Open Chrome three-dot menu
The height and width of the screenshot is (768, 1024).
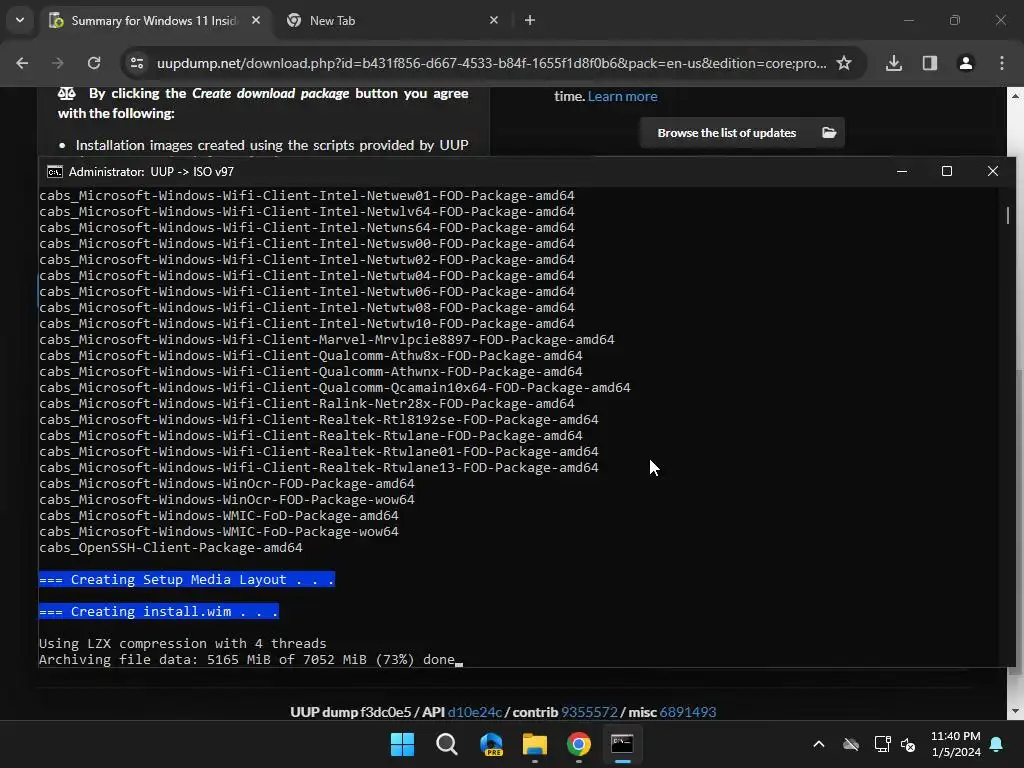point(1002,63)
